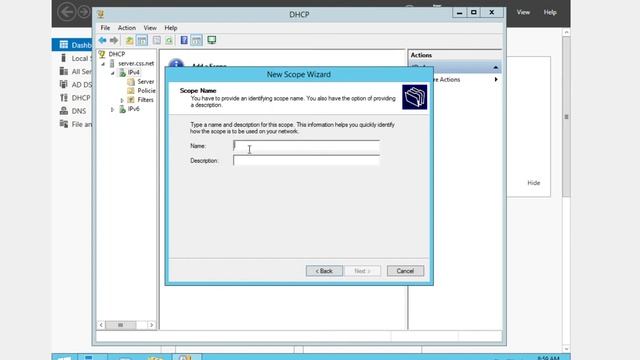Click in the scope Name field
Screen dimensions: 640x360
pos(306,146)
